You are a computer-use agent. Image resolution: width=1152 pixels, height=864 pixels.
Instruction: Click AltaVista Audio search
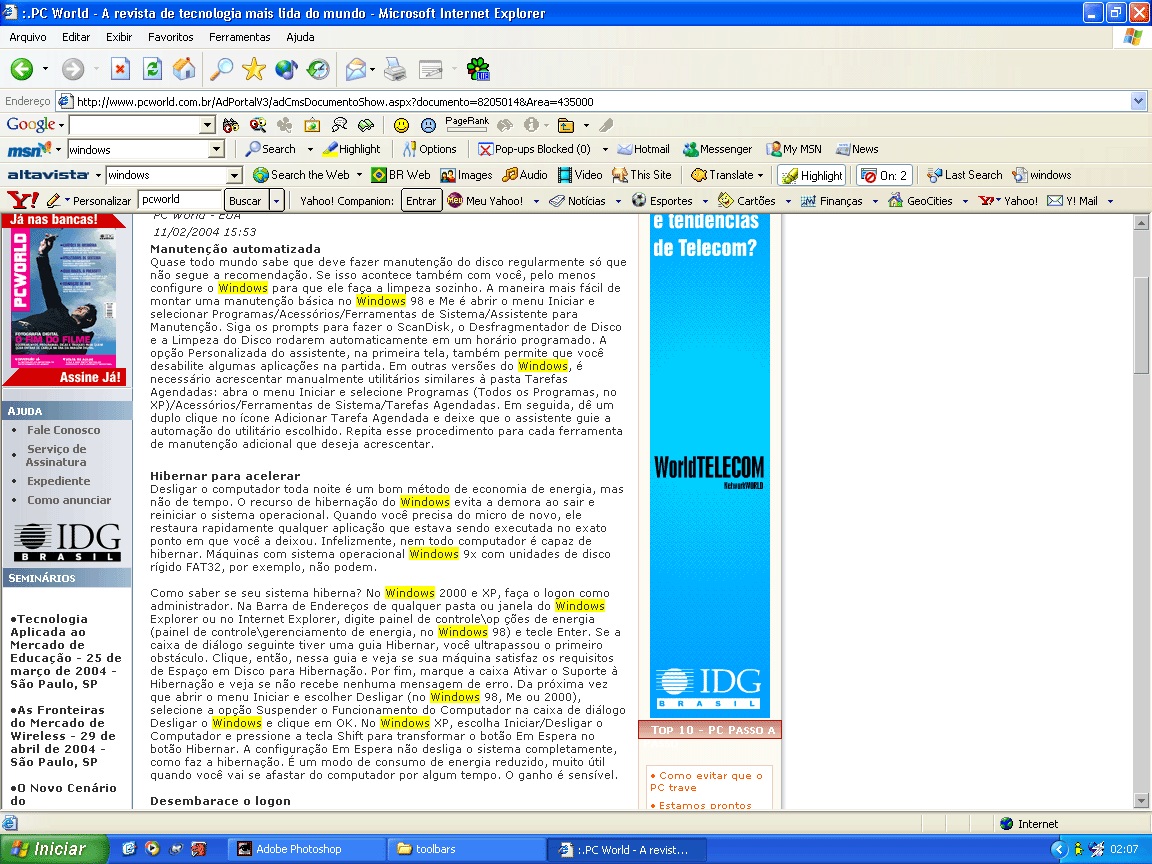(525, 175)
